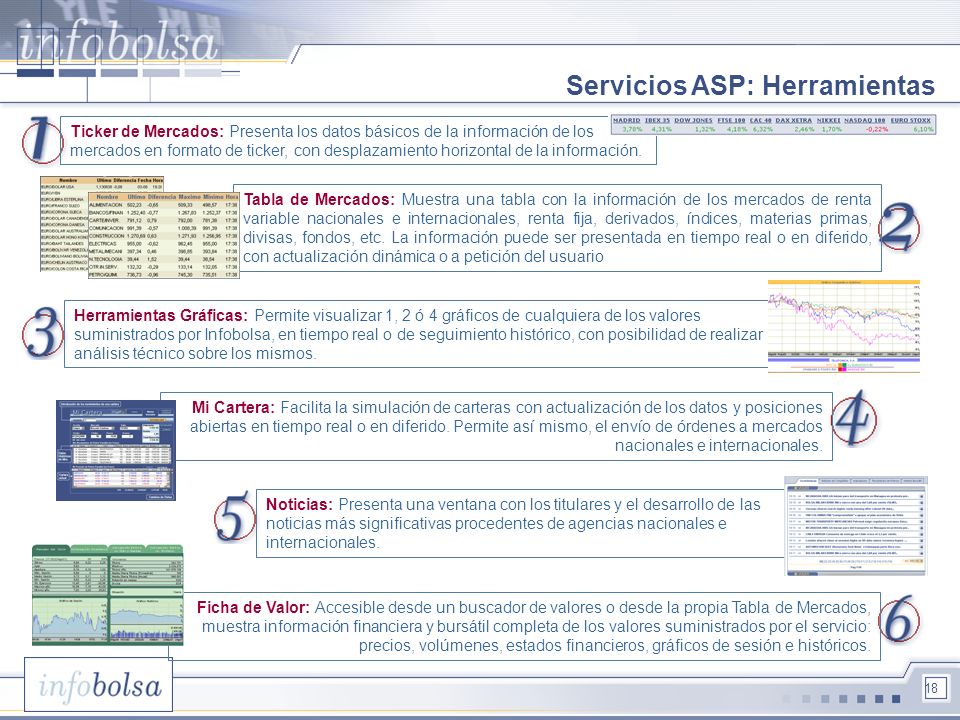Click the slide page number 18
960x720 pixels.
point(931,688)
